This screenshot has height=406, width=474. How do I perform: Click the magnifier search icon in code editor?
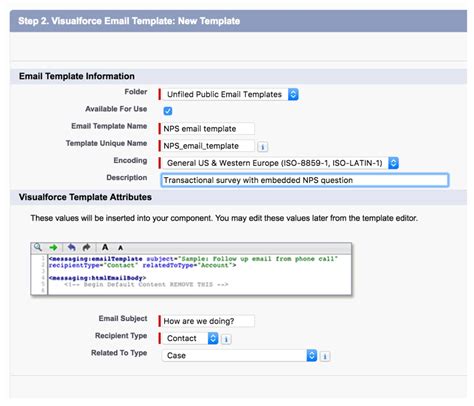38,247
